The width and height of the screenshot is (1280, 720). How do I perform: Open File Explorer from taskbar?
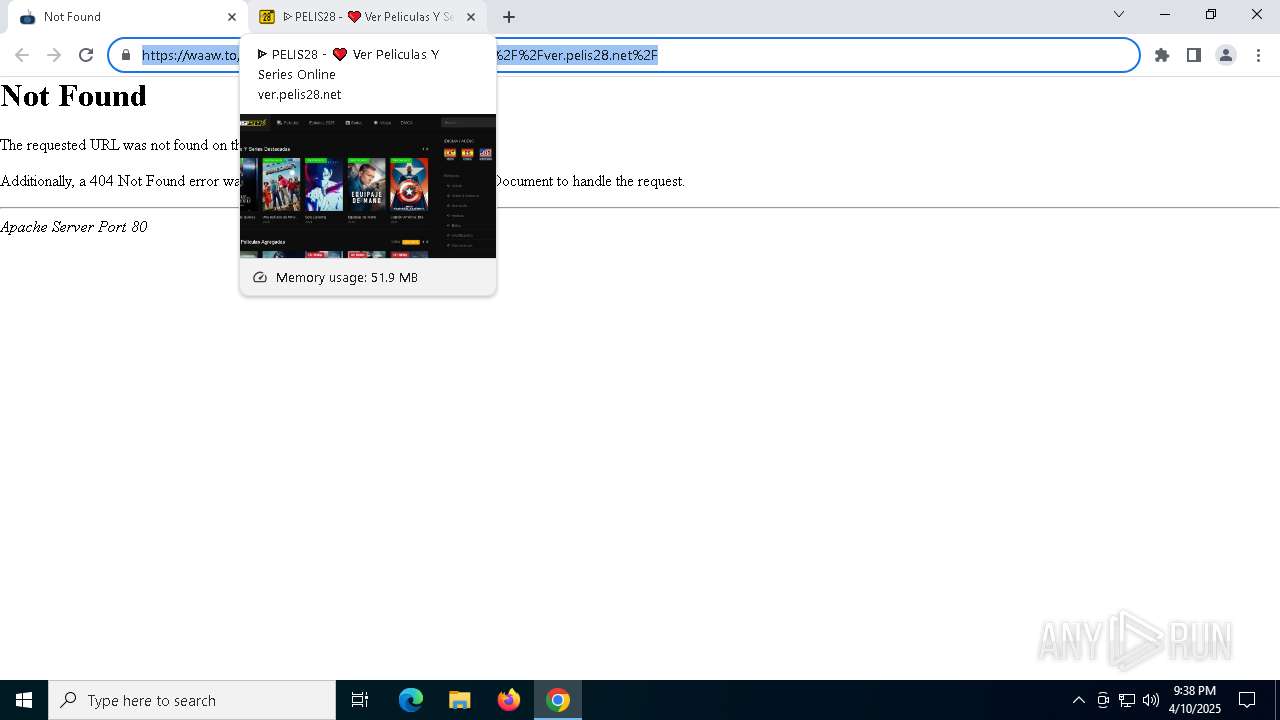[459, 700]
